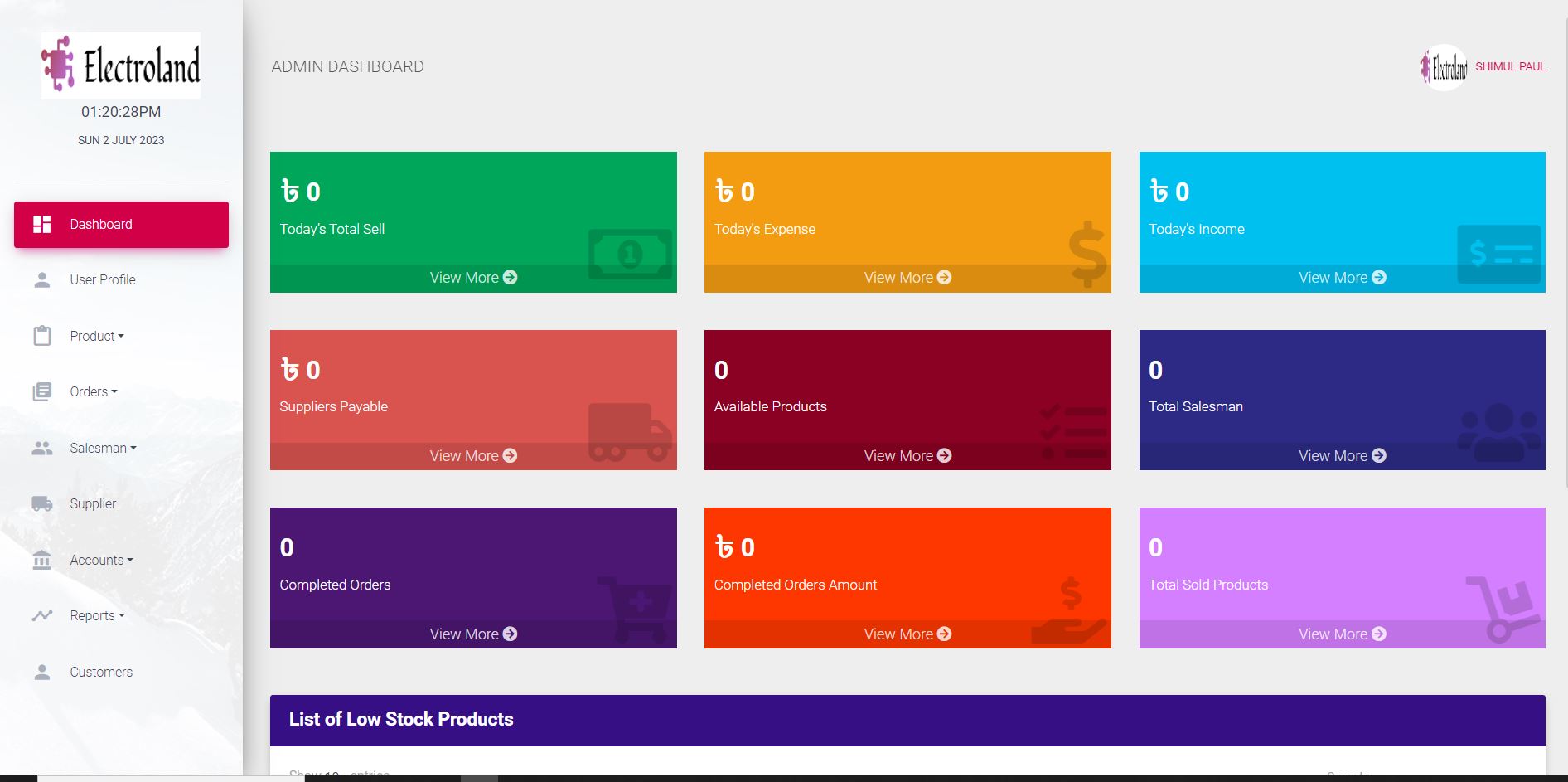Expand the Orders dropdown menu
The width and height of the screenshot is (1568, 782).
pos(94,392)
